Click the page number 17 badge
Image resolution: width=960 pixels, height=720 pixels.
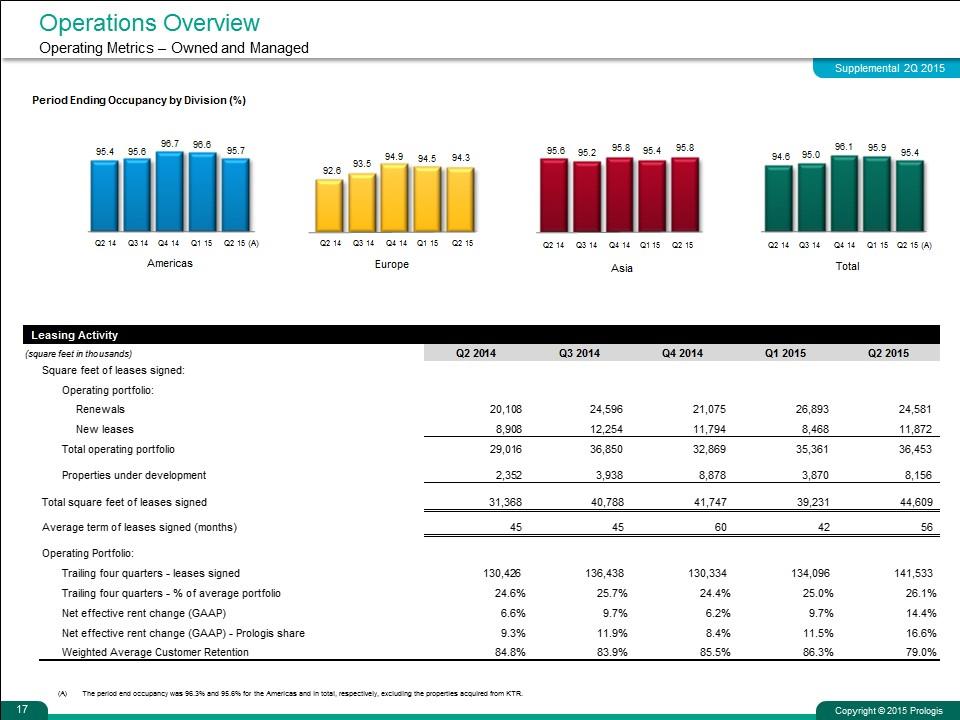click(22, 709)
